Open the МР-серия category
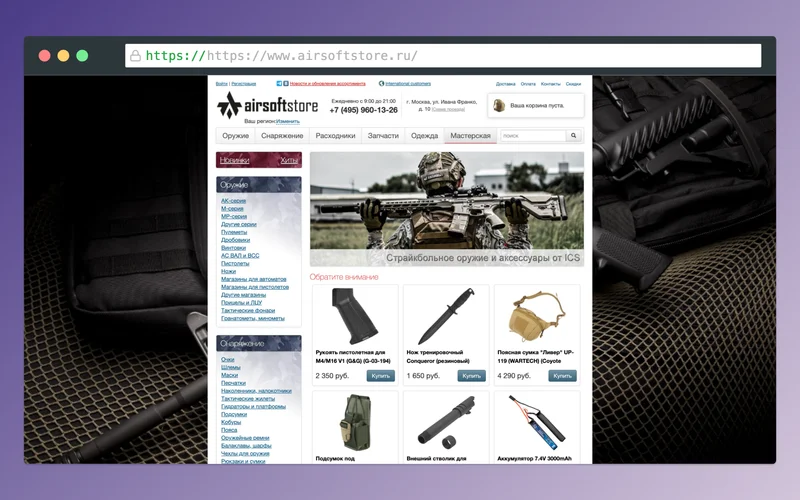Viewport: 800px width, 500px height. coord(234,216)
